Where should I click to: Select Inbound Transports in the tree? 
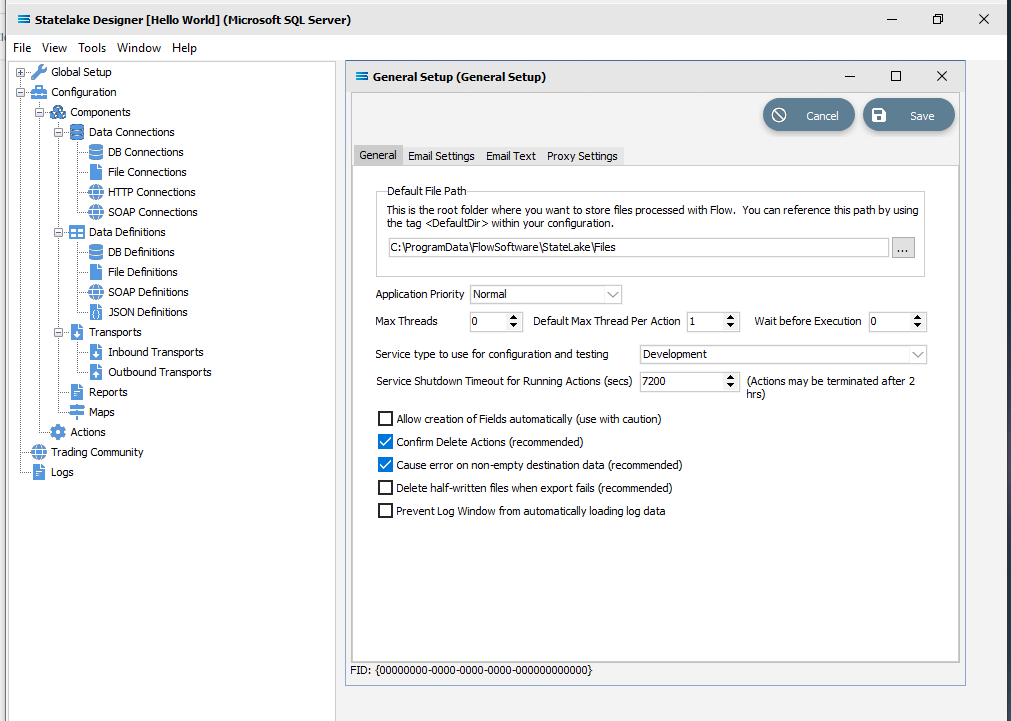coord(155,352)
